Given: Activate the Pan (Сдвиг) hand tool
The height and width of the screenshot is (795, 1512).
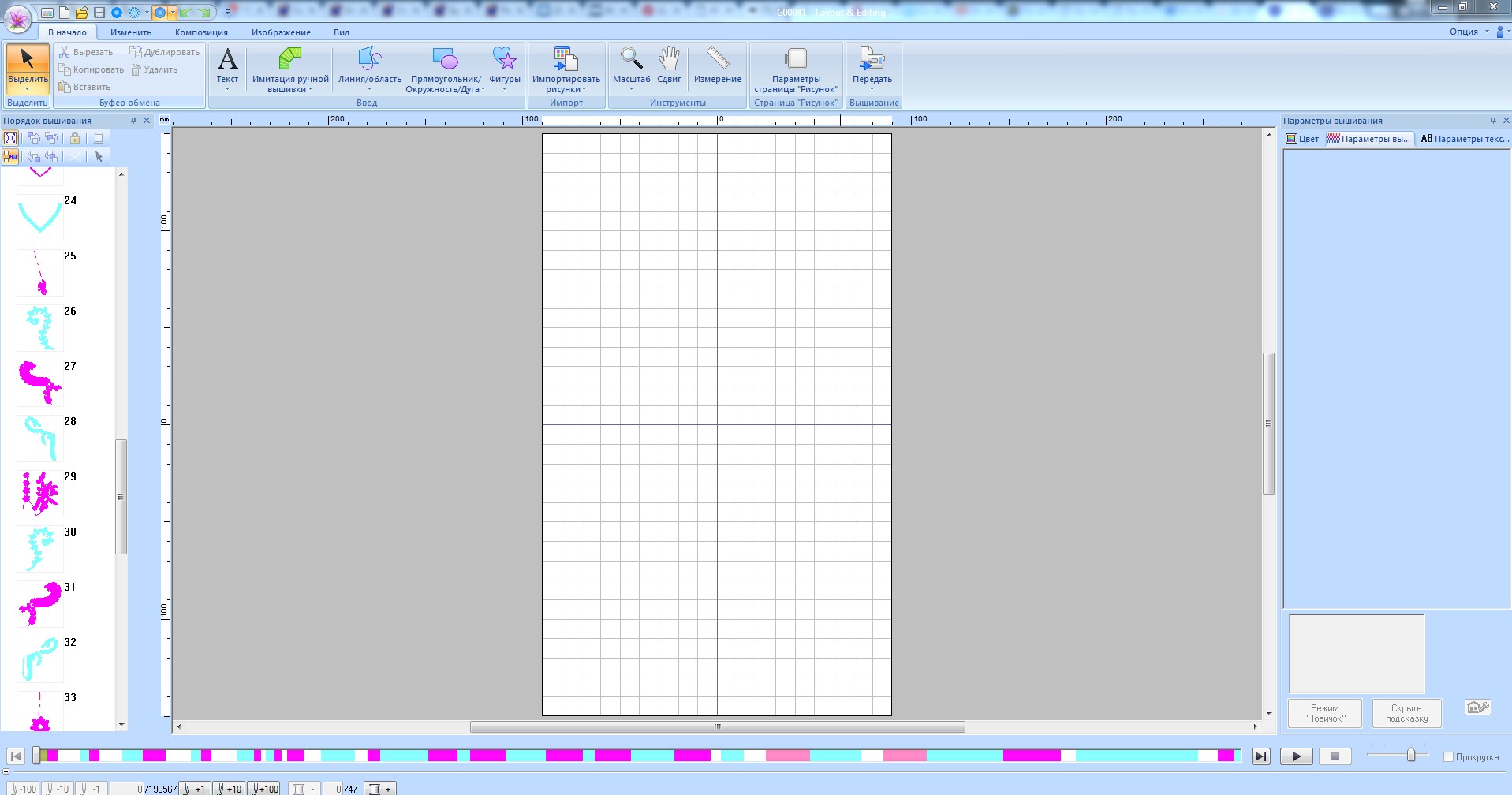Looking at the screenshot, I should (669, 67).
